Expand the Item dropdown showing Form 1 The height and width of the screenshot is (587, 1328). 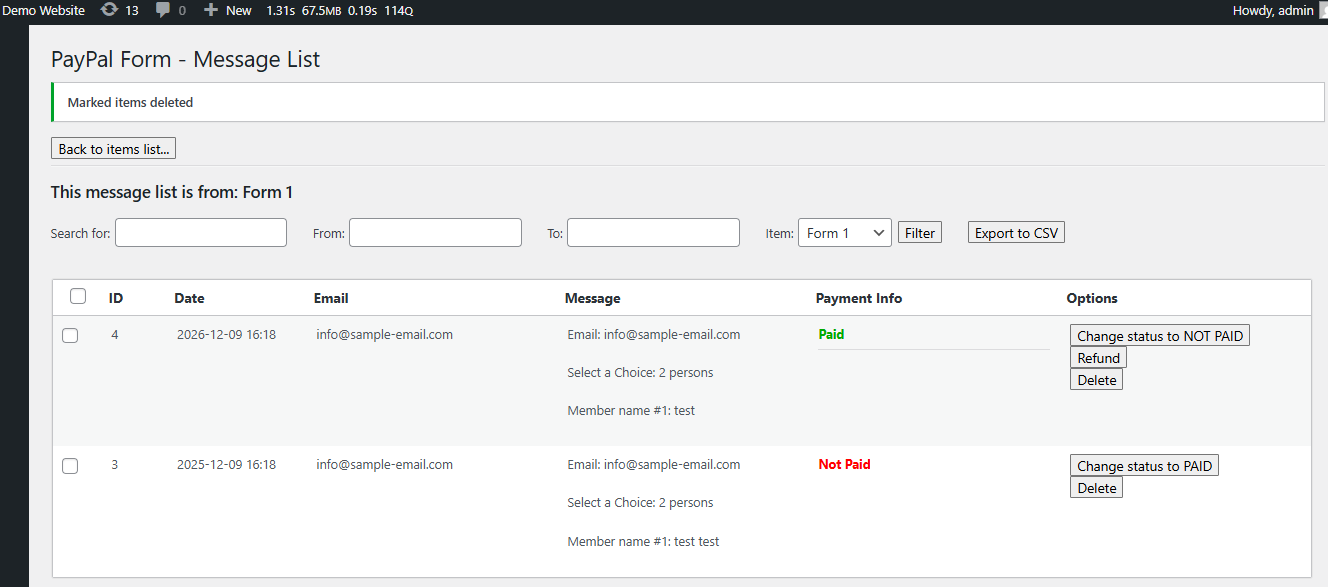[844, 233]
